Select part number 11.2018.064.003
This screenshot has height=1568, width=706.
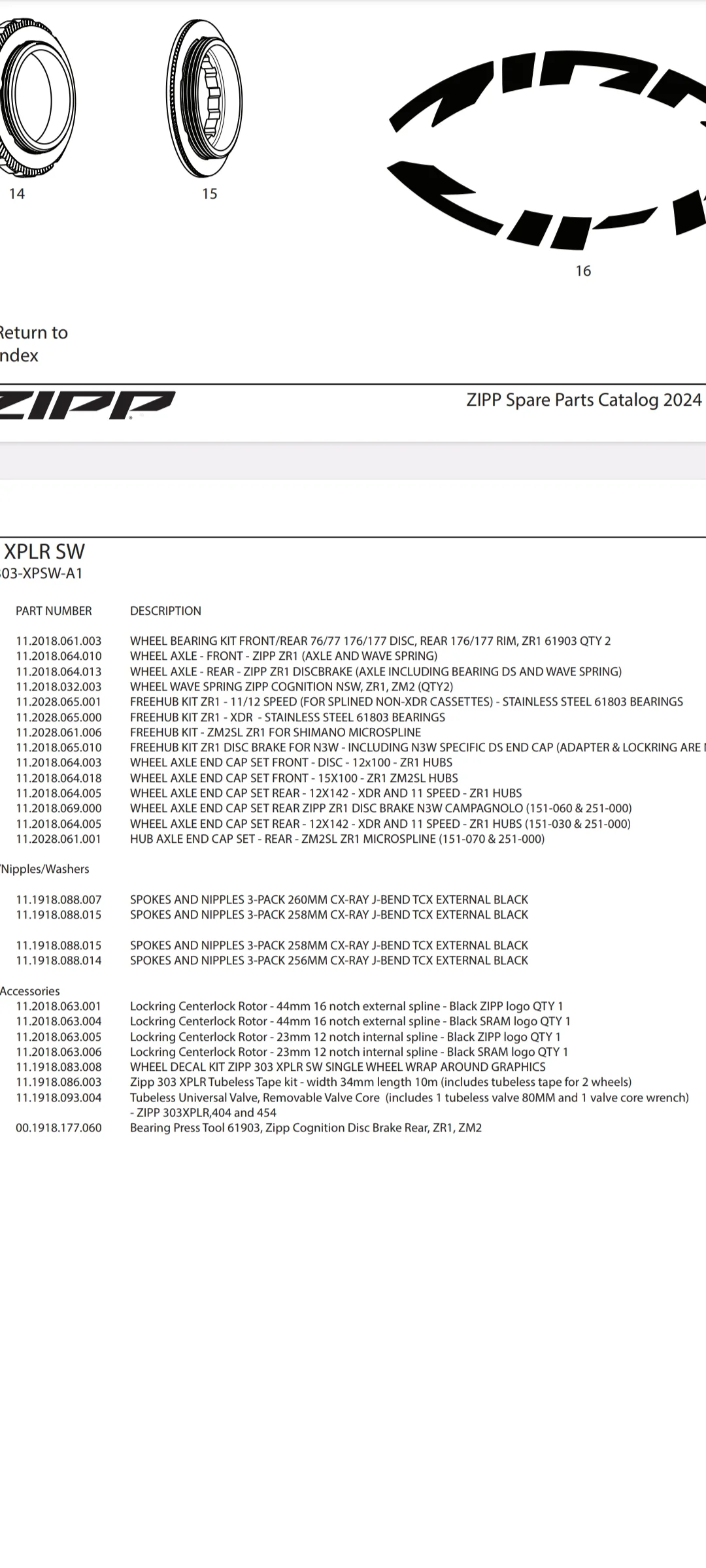[59, 762]
